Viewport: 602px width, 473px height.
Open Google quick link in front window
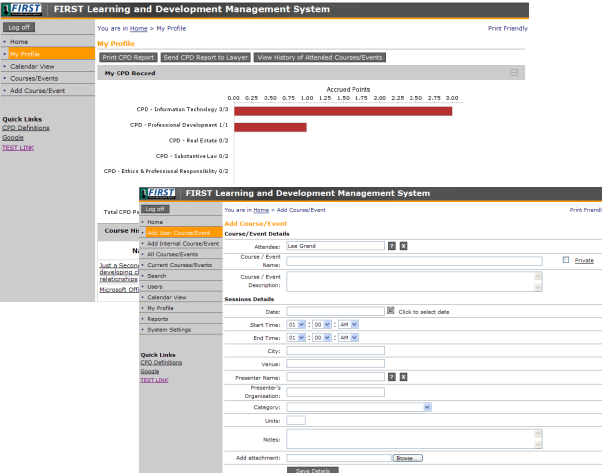(150, 371)
